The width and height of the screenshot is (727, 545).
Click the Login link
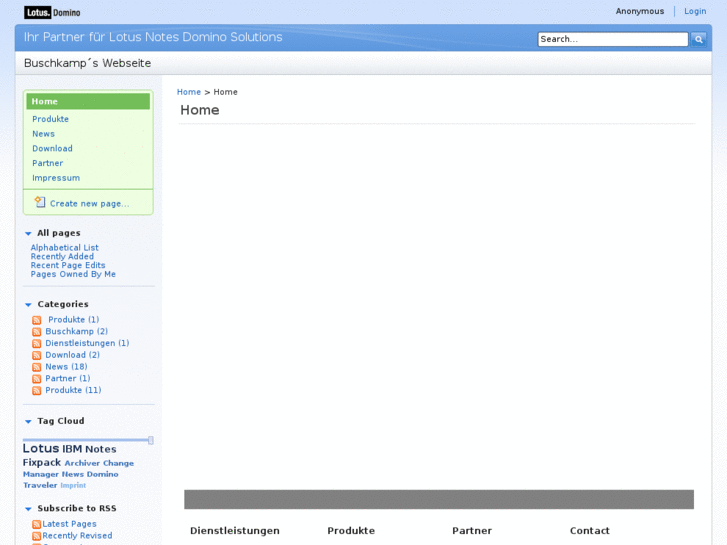(x=695, y=11)
